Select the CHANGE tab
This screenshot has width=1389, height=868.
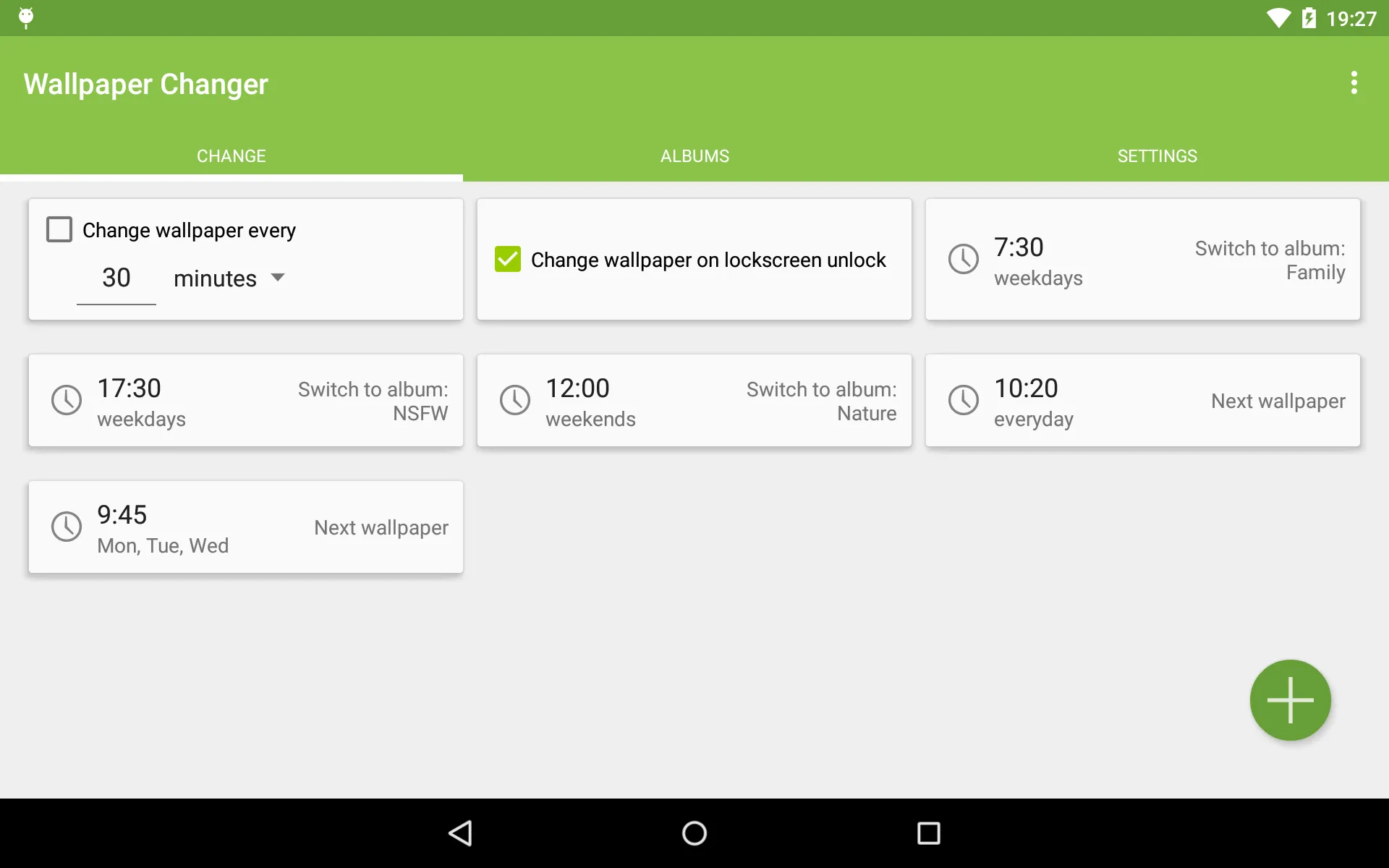(231, 155)
